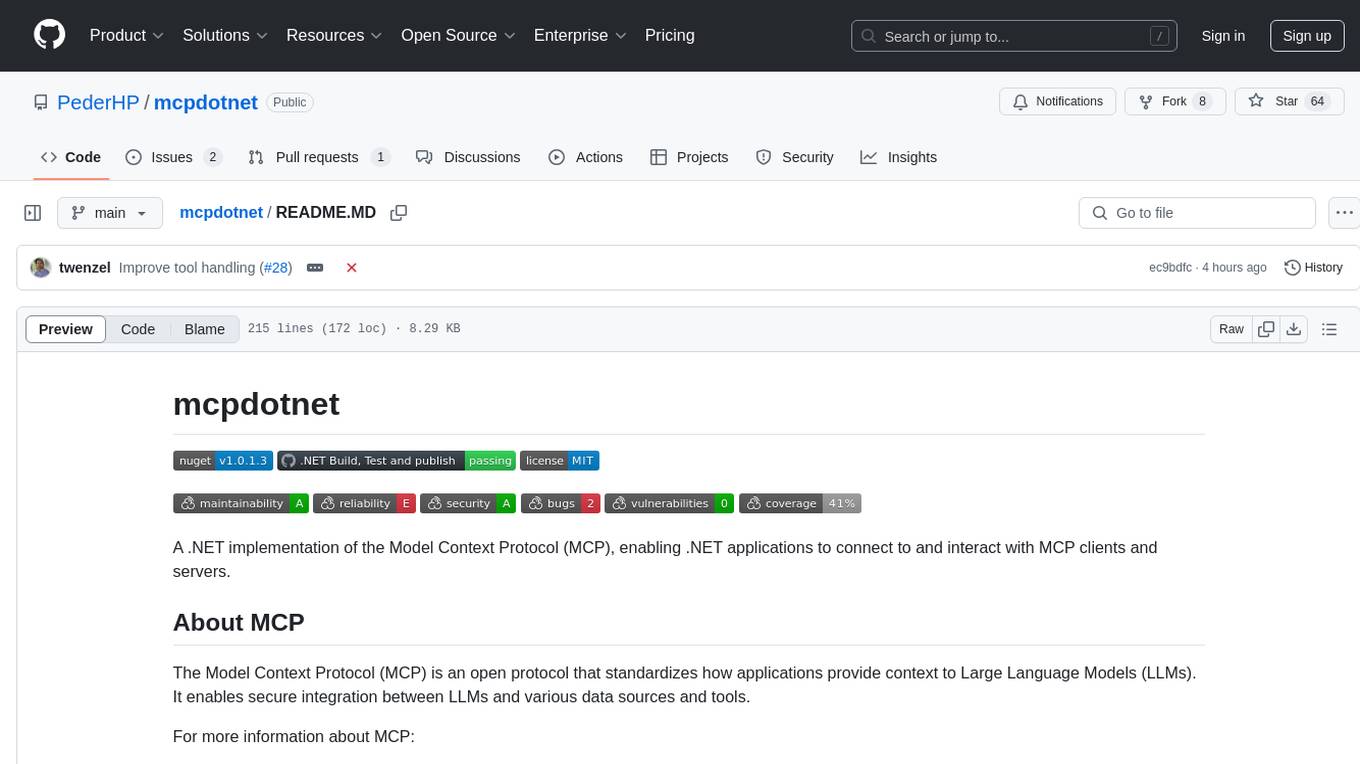Viewport: 1360px width, 764px height.
Task: Focus the Go to file input
Action: (x=1197, y=213)
